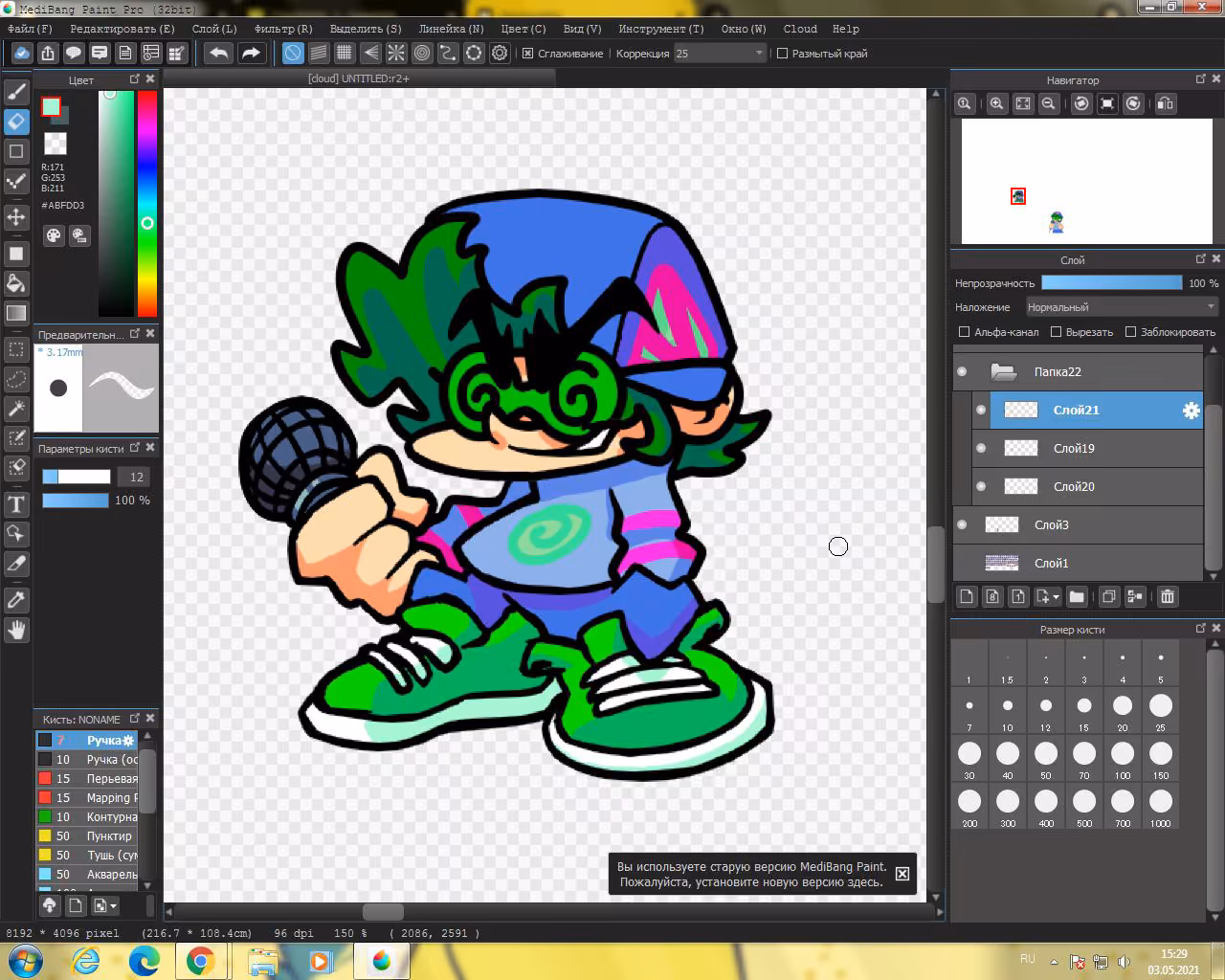1225x980 pixels.
Task: Click the Windows Start button
Action: pos(24,960)
